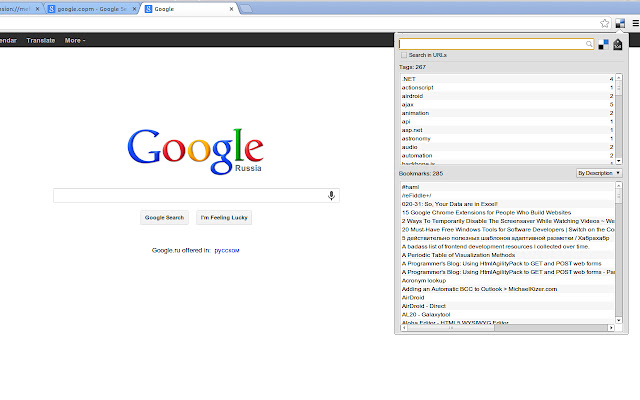Select the Google tab

click(189, 9)
